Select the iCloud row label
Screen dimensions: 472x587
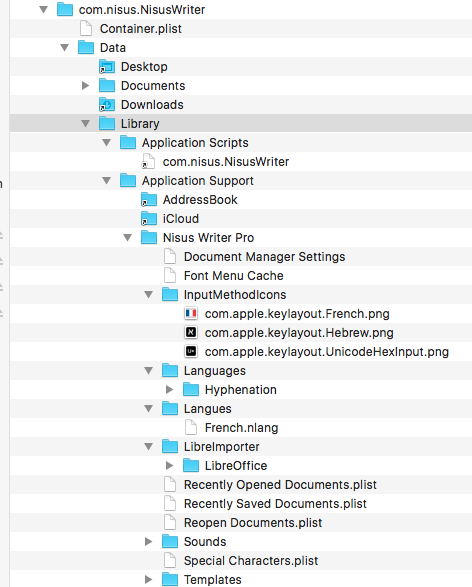[x=180, y=219]
